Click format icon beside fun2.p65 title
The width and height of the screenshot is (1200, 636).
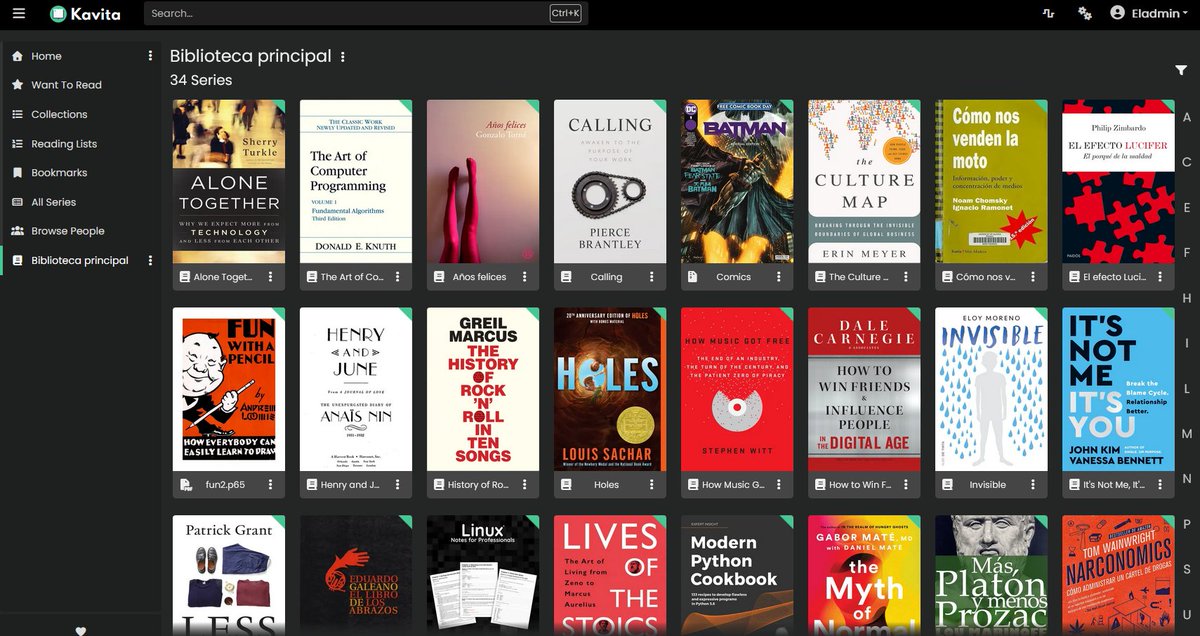click(185, 485)
